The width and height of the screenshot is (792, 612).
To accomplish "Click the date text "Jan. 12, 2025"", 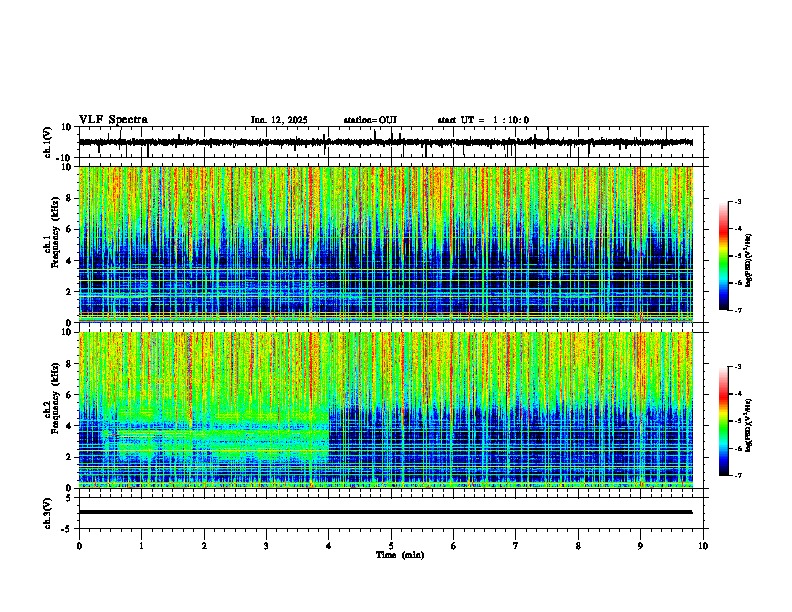I will (x=279, y=120).
